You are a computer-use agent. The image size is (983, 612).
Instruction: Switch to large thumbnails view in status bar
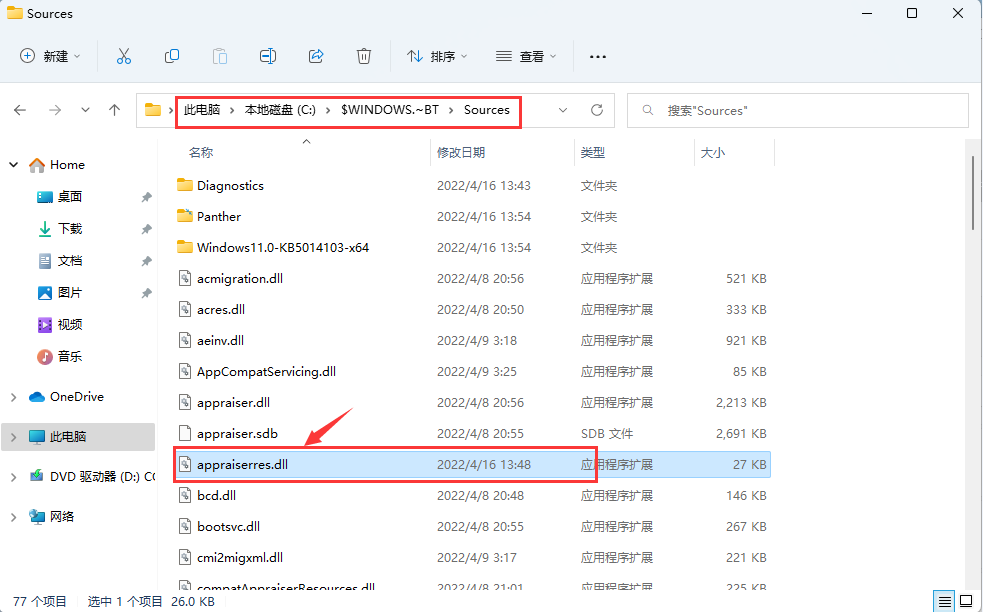coord(967,601)
